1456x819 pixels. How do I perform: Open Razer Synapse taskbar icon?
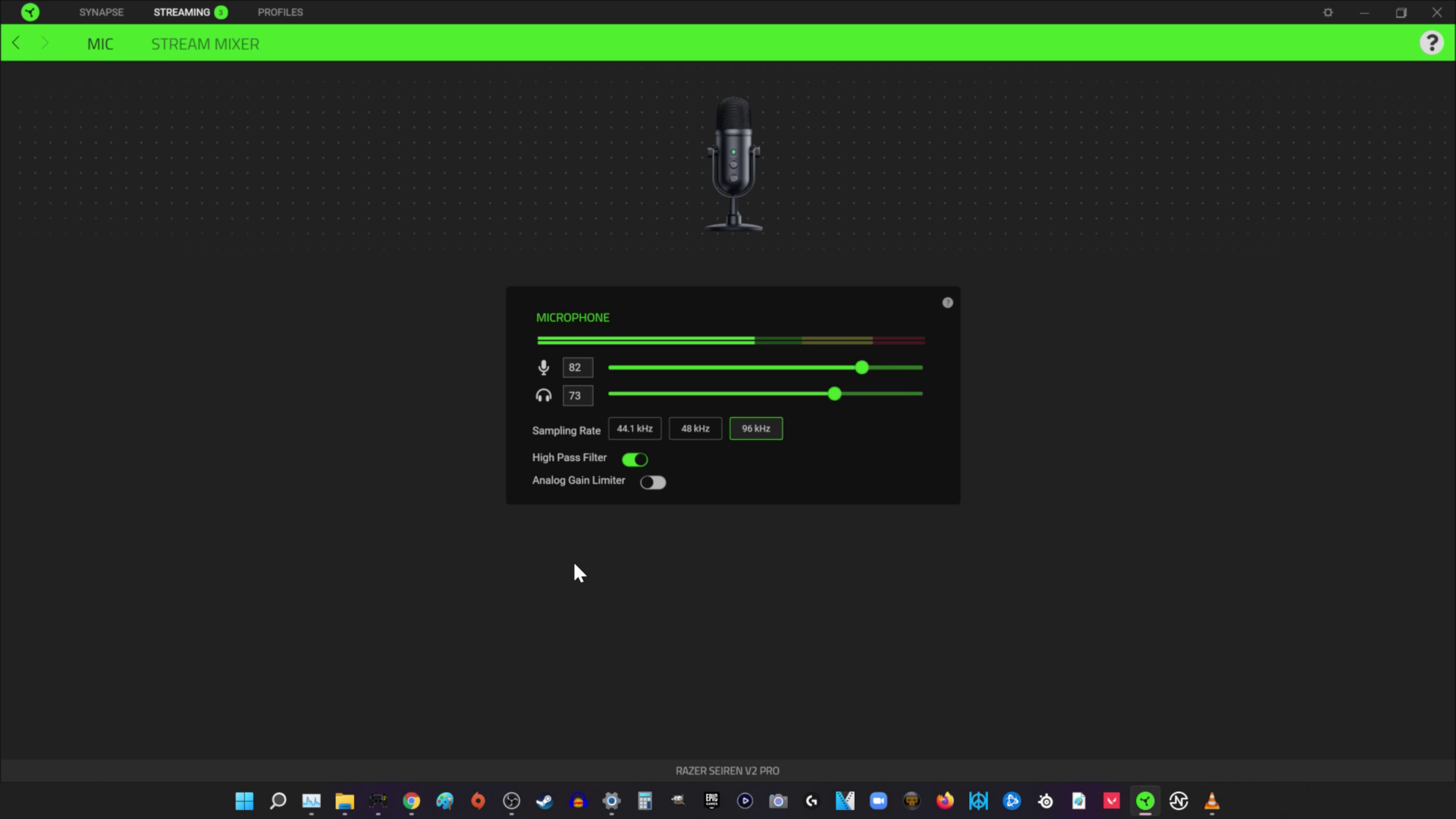(1145, 801)
